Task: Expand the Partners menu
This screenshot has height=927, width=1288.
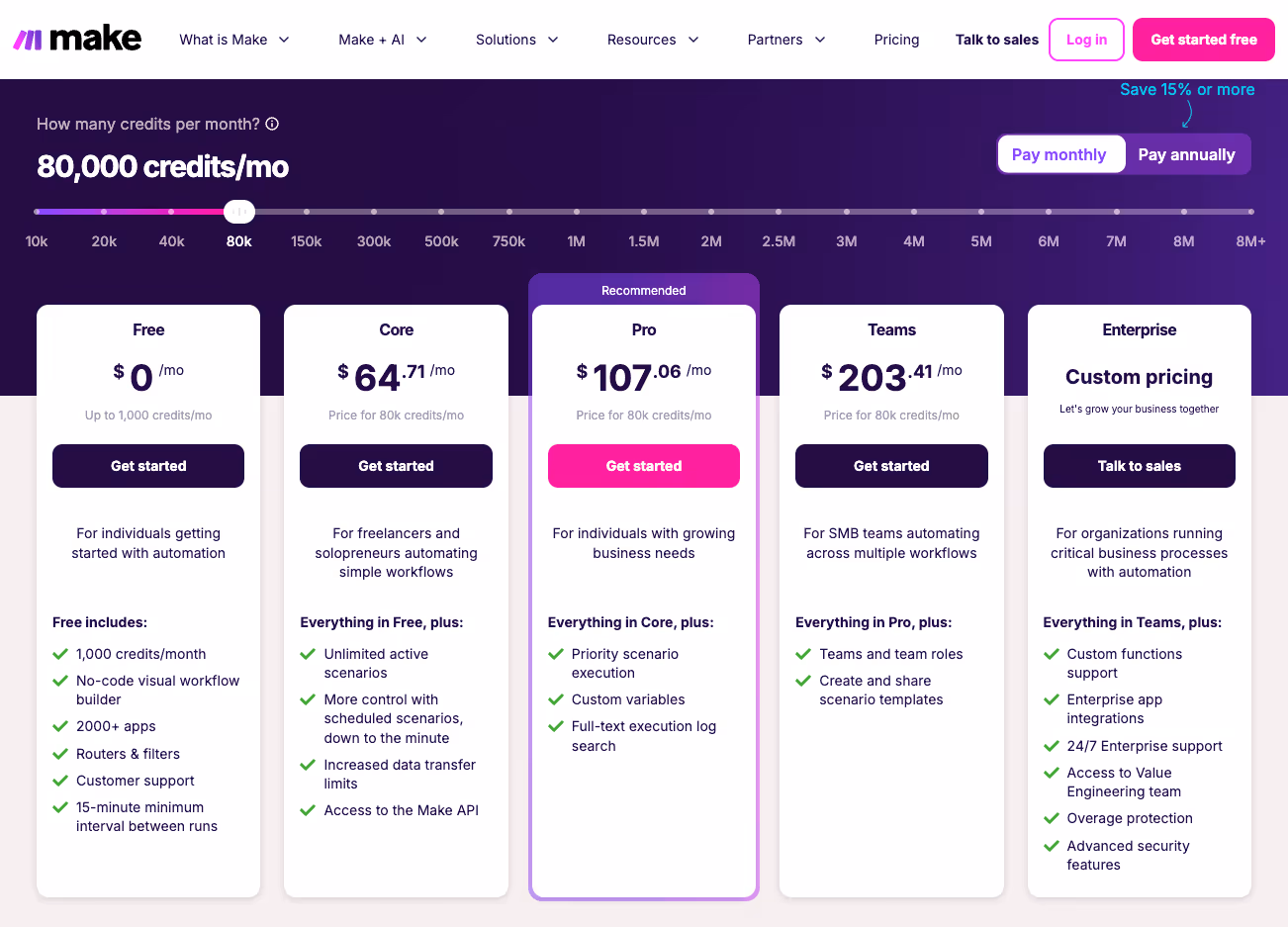Action: click(786, 40)
